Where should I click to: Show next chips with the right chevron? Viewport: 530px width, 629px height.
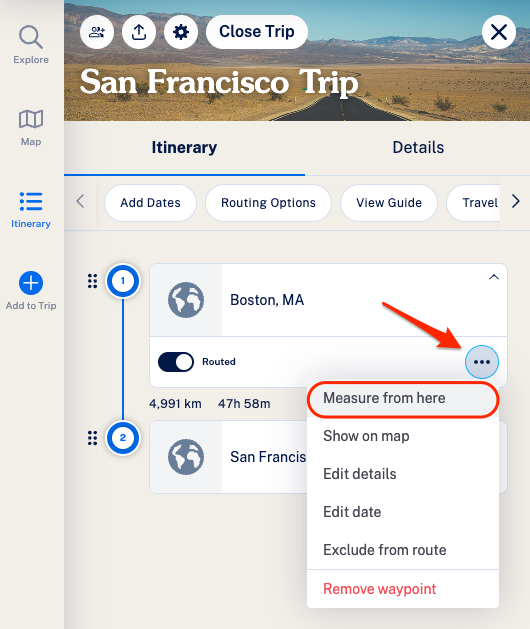pos(516,201)
